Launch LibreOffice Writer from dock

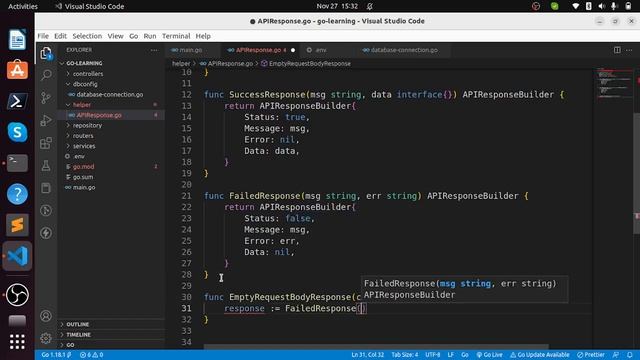tap(17, 40)
